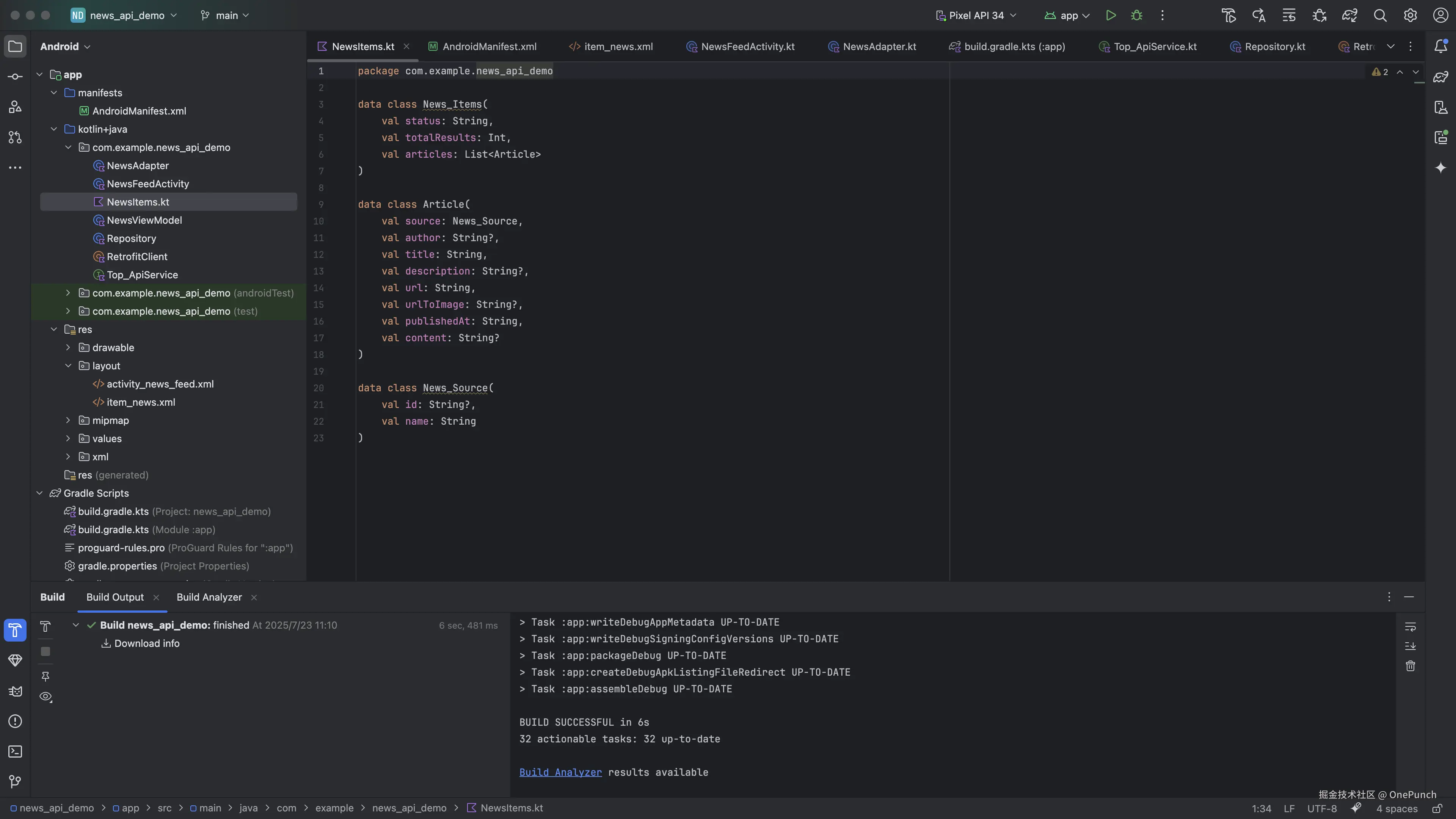Run the app with the green play button
1456x819 pixels.
click(x=1111, y=15)
